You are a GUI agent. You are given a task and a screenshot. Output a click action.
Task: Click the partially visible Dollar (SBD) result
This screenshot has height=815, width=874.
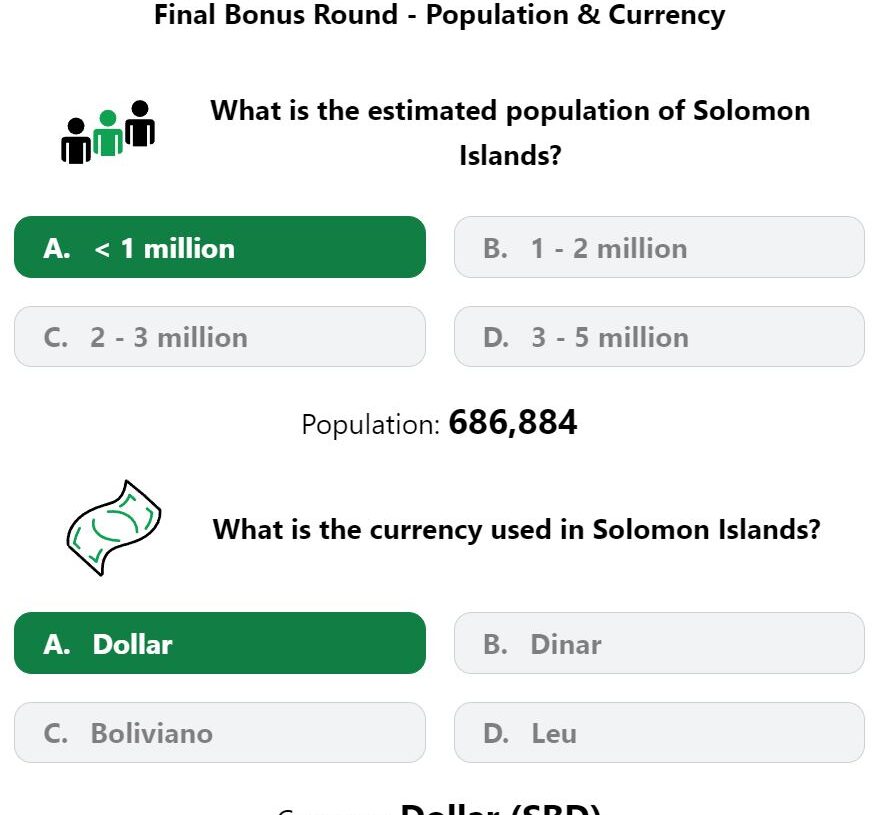(x=500, y=808)
